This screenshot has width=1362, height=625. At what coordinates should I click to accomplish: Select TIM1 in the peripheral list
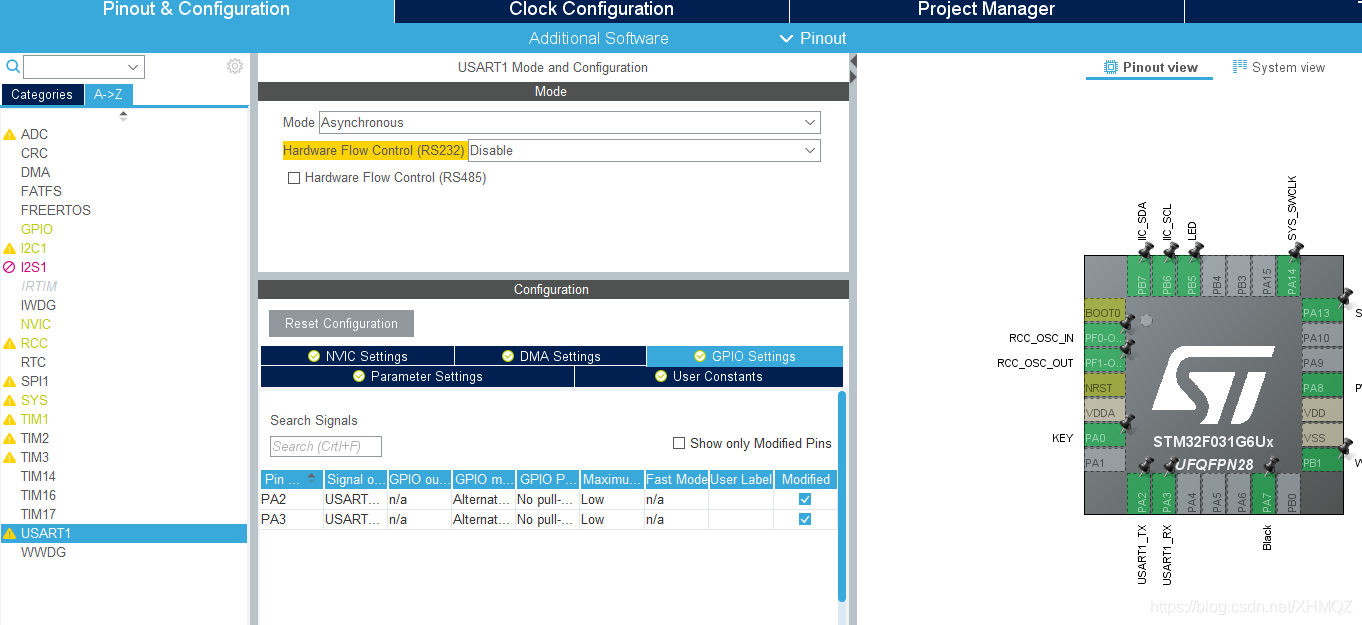click(35, 419)
